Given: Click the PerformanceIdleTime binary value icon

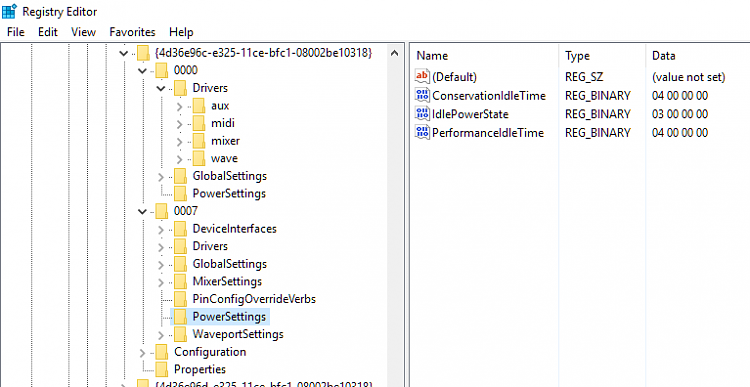Looking at the screenshot, I should pyautogui.click(x=422, y=132).
